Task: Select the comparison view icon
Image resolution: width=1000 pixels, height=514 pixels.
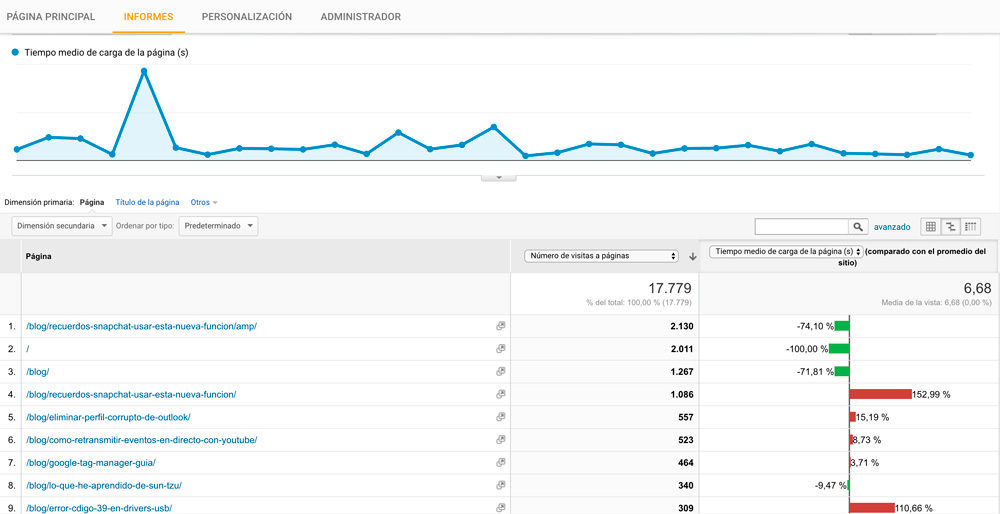Action: point(951,227)
